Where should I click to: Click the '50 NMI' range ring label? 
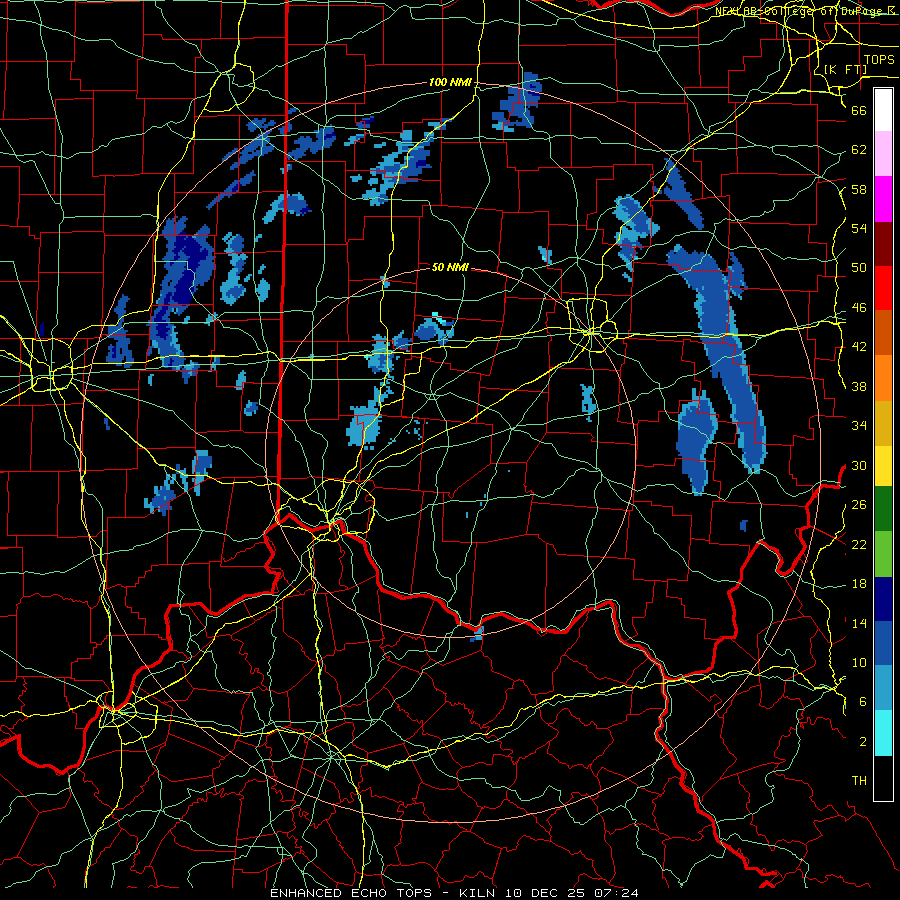click(x=450, y=267)
